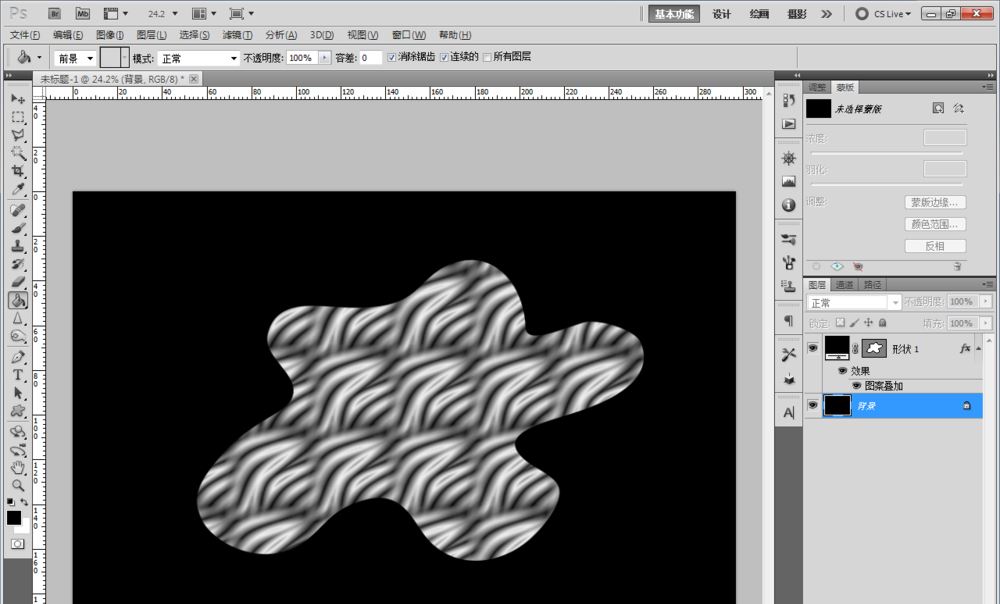Select the Custom Shape tool
Viewport: 1000px width, 604px height.
click(x=18, y=411)
